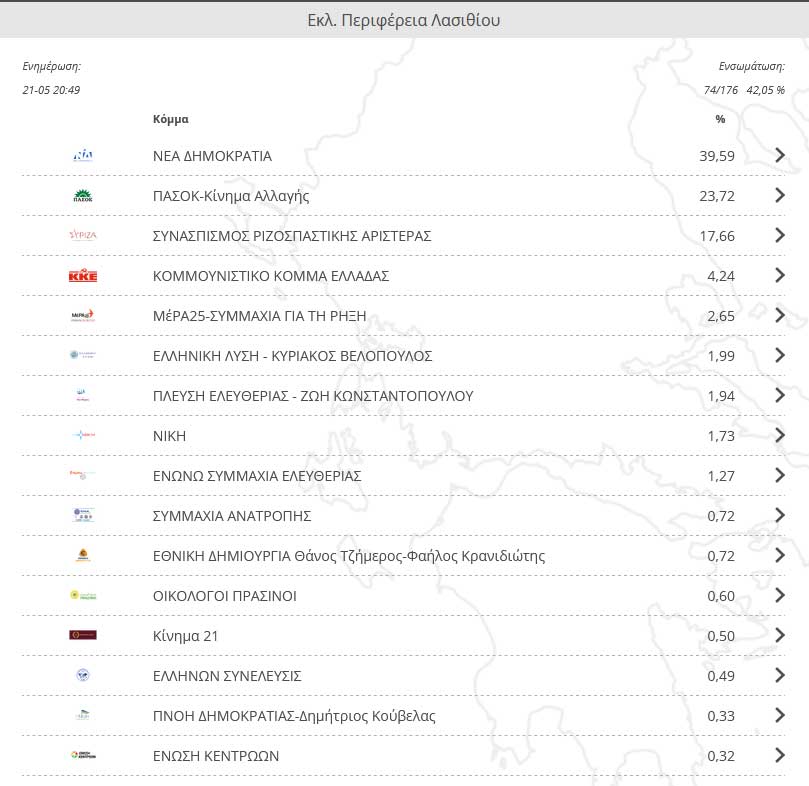Click the red ΚΚΕ logo
Screen dimensions: 809x786
[83, 276]
